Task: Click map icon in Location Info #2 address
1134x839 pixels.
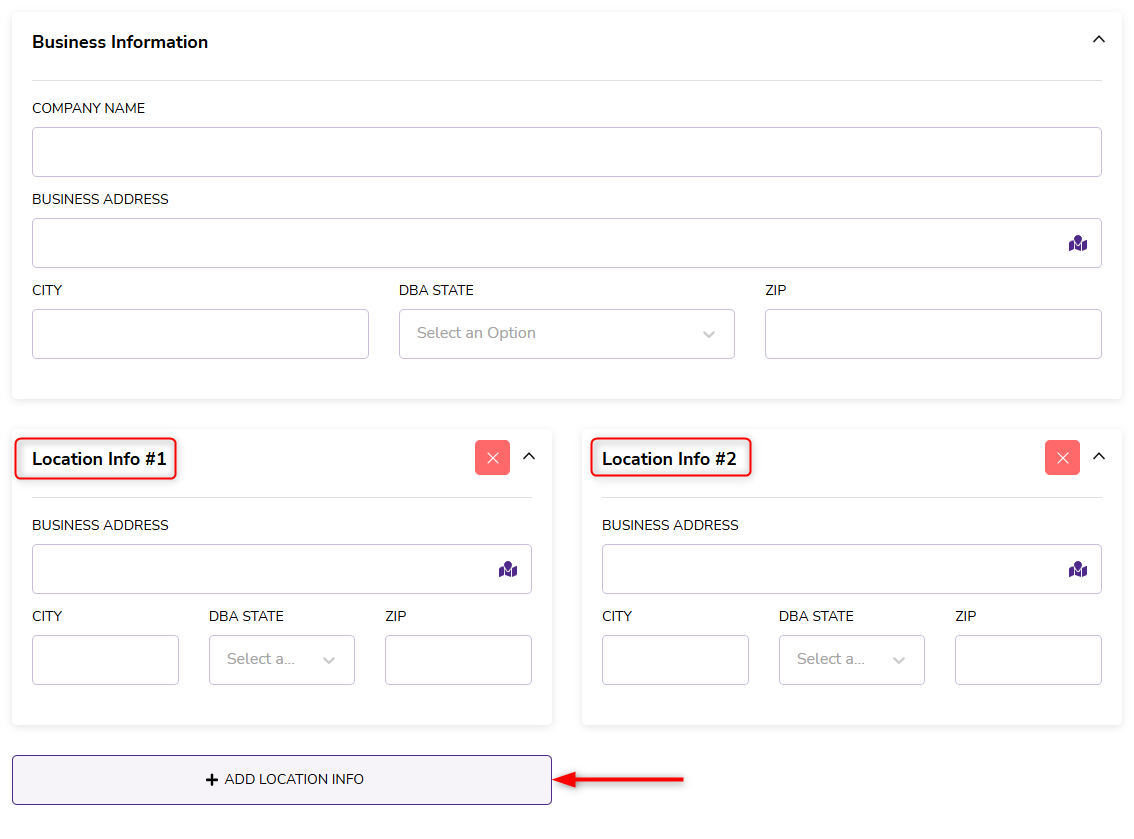Action: [1077, 569]
